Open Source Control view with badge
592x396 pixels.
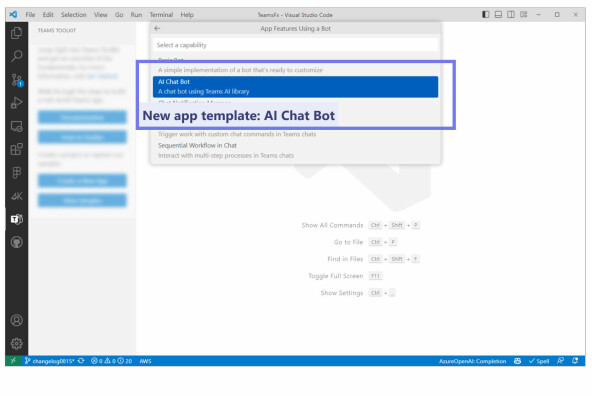(x=17, y=80)
